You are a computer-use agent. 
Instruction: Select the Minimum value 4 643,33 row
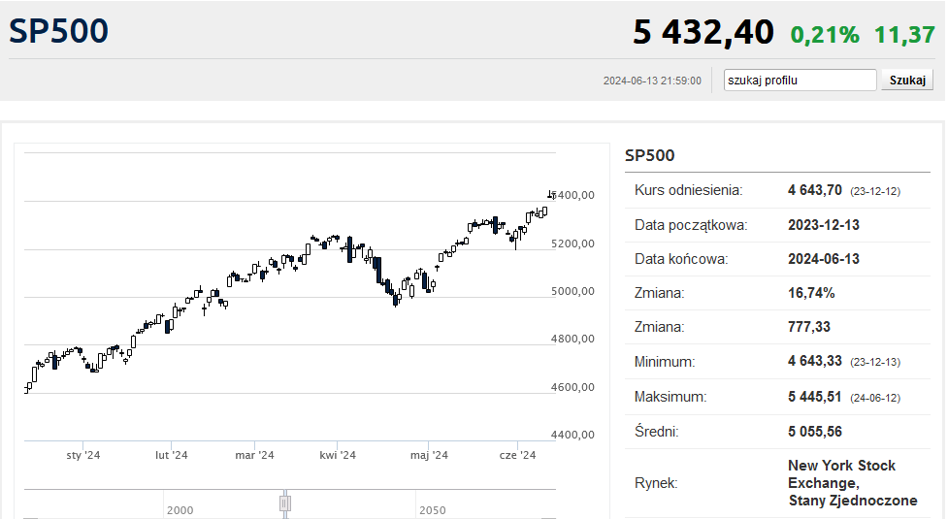(x=778, y=362)
